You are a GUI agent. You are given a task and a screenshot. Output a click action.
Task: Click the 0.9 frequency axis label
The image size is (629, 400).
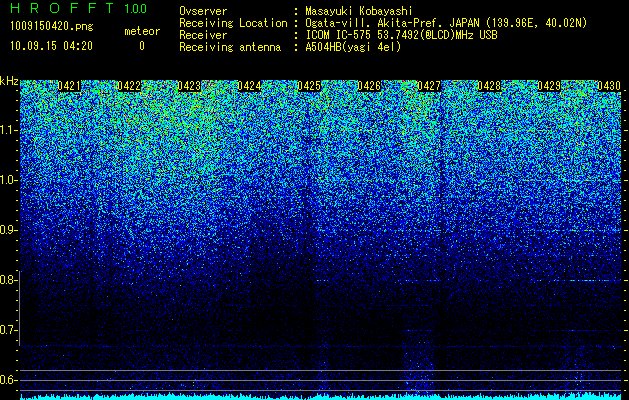(9, 230)
